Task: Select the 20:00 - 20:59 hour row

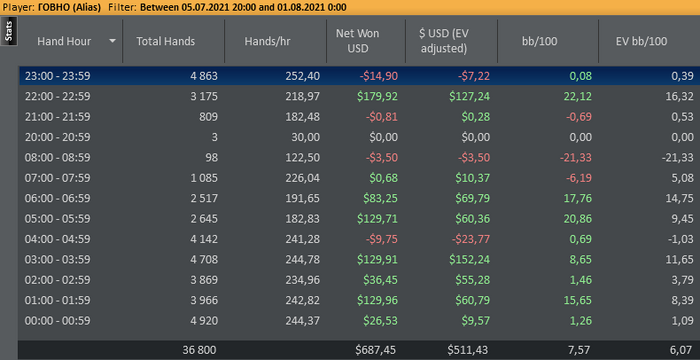Action: tap(359, 137)
